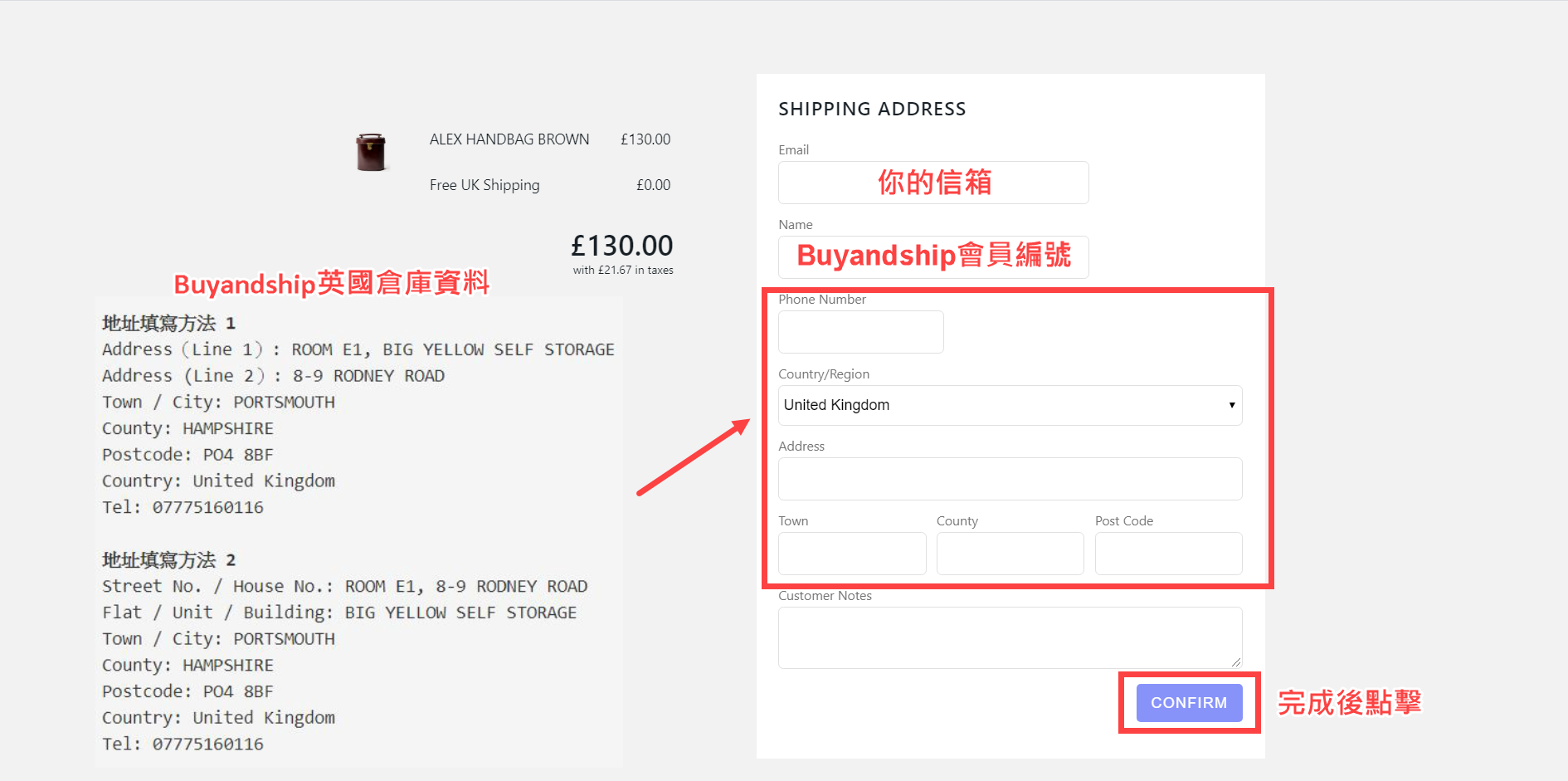The image size is (1568, 781).
Task: Click the 地址填寫方法 1 heading
Action: (x=168, y=323)
